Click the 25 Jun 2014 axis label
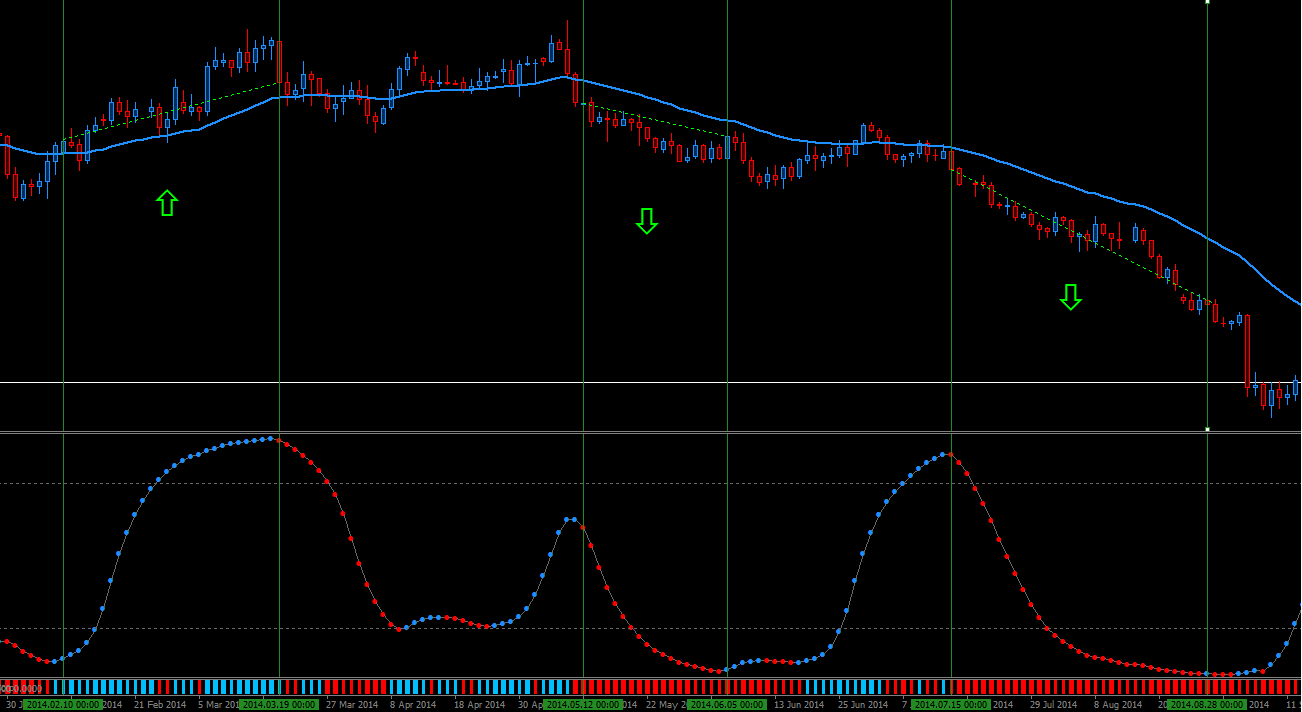1302x712 pixels. coord(862,705)
